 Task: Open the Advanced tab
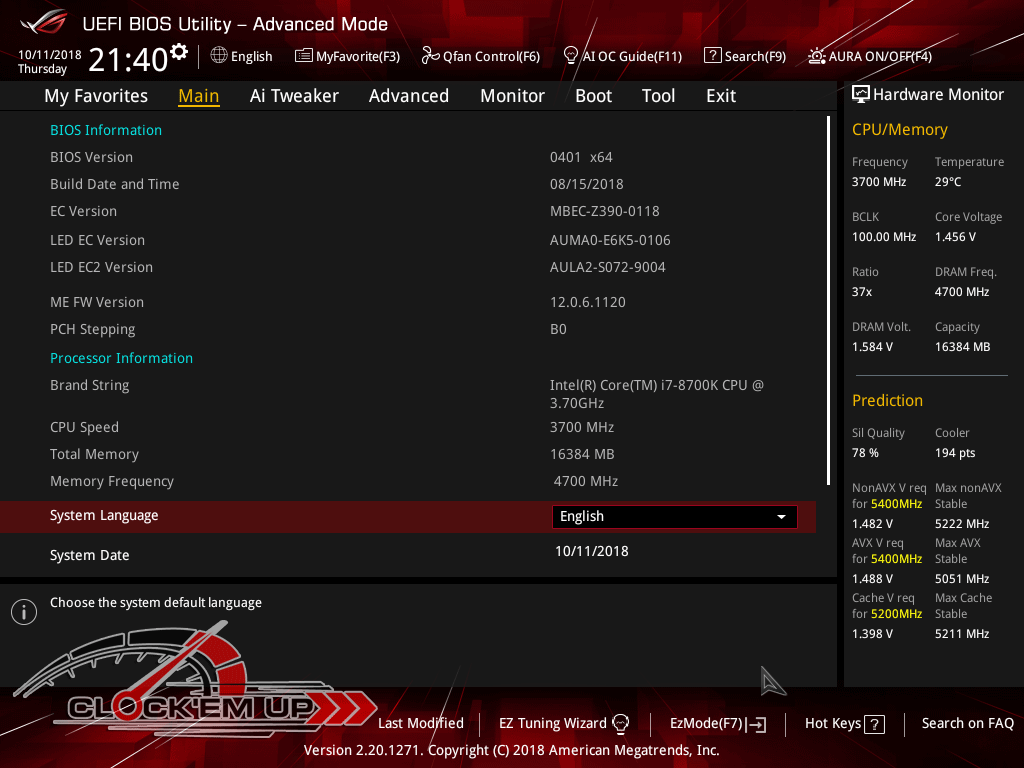coord(408,96)
